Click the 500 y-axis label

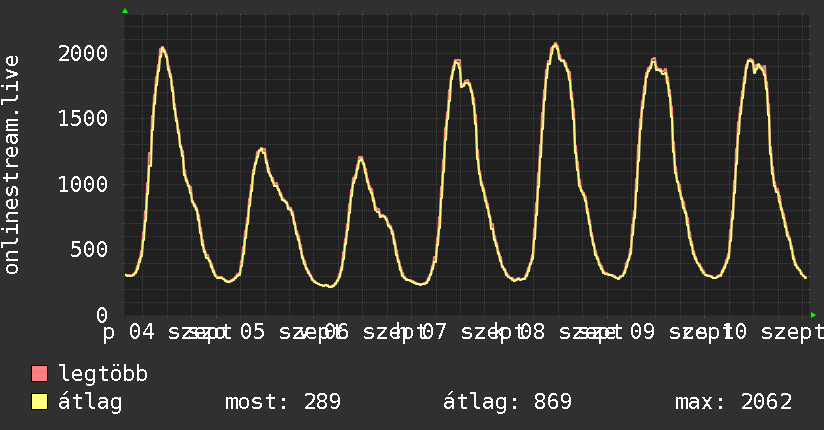pyautogui.click(x=89, y=250)
